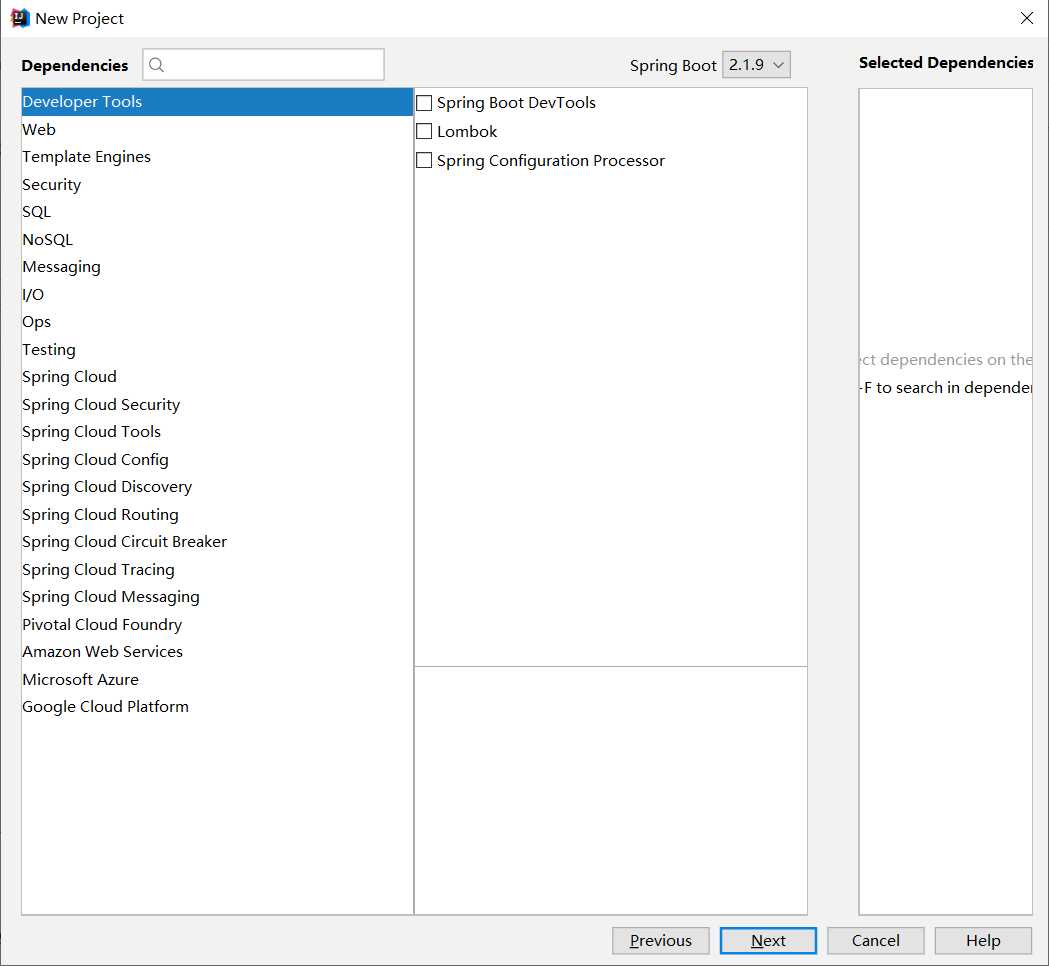This screenshot has width=1049, height=966.
Task: Select the I/O category
Action: [217, 294]
